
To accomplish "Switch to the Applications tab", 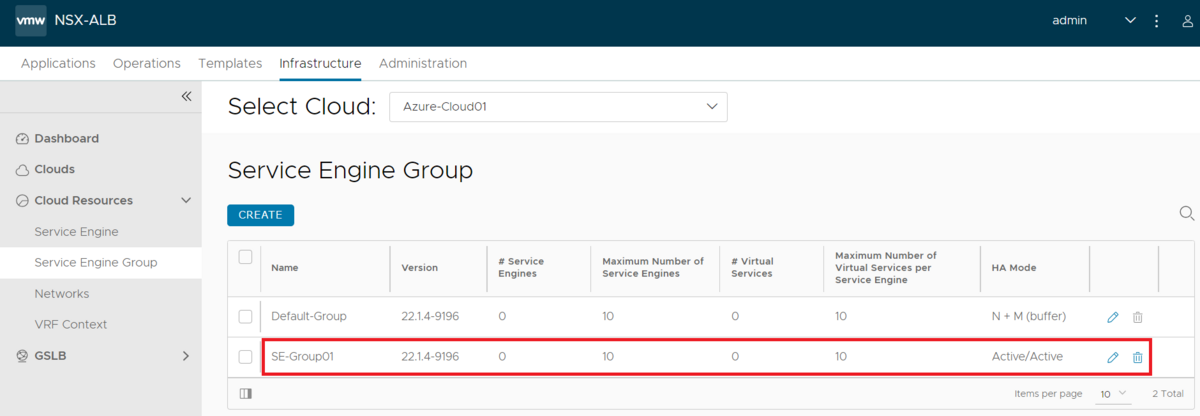I will click(58, 63).
